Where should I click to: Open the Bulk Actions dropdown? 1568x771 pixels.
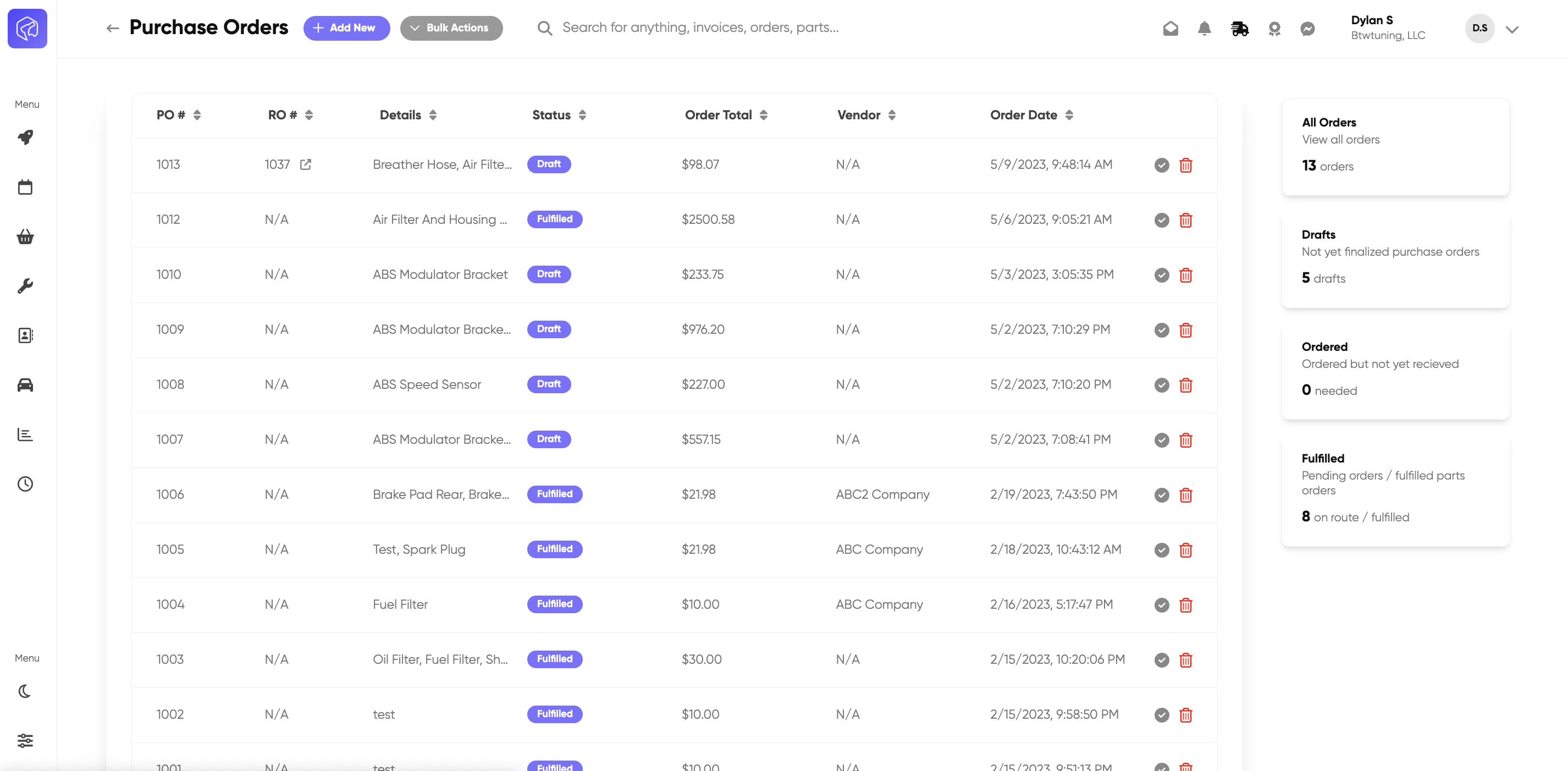pyautogui.click(x=451, y=28)
